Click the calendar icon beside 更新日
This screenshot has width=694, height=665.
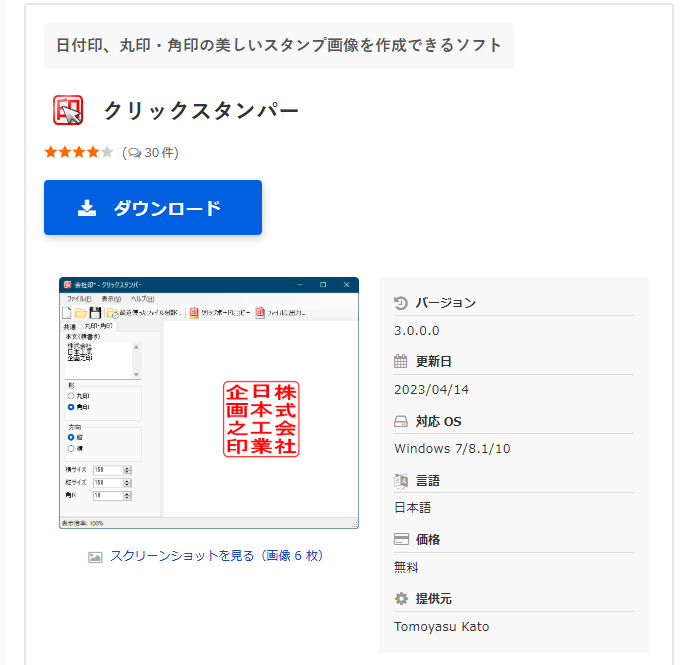coord(401,362)
